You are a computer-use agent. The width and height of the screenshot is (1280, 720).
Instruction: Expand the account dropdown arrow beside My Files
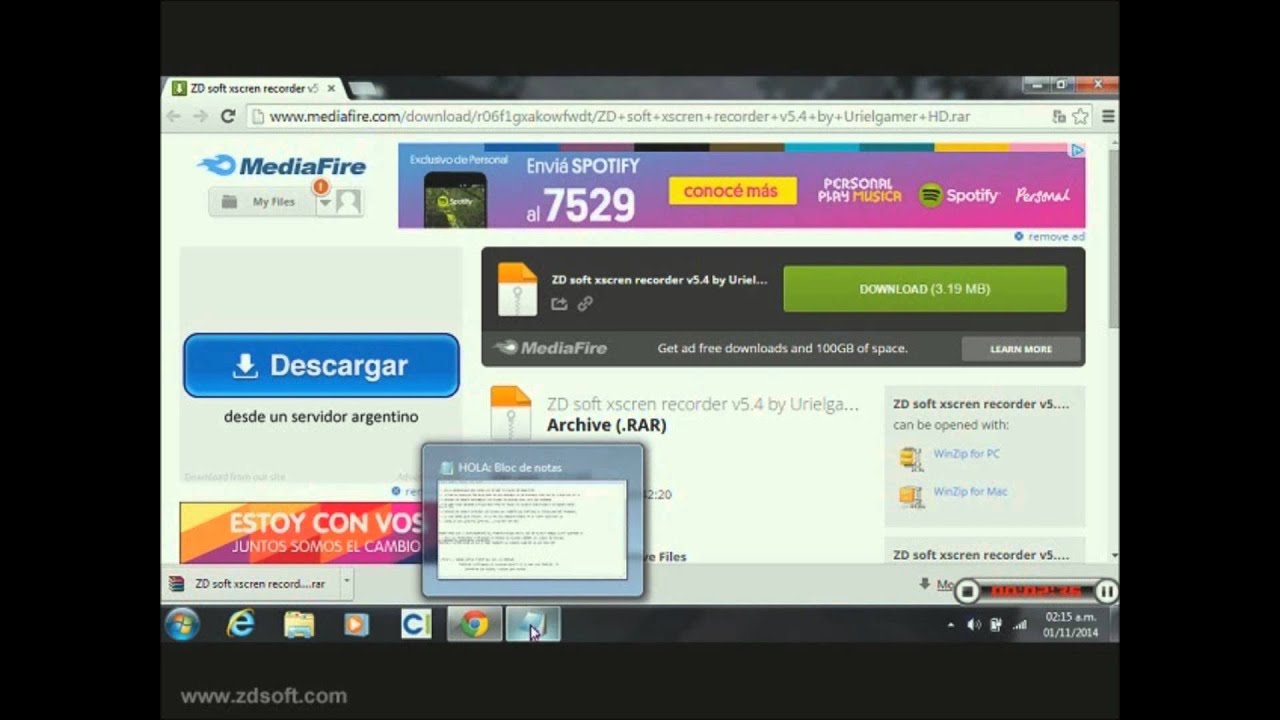pyautogui.click(x=324, y=202)
